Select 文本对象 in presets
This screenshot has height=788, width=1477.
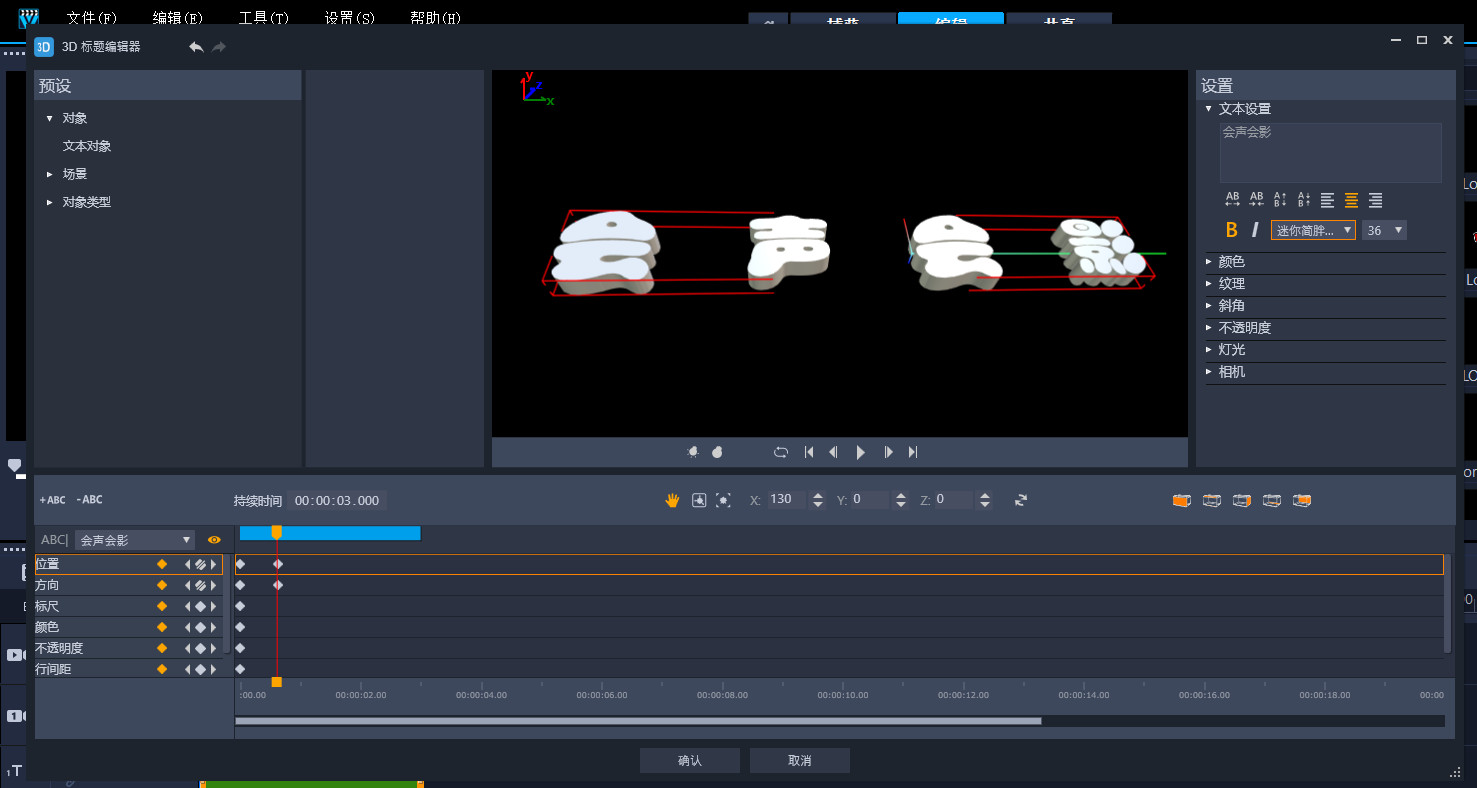87,146
